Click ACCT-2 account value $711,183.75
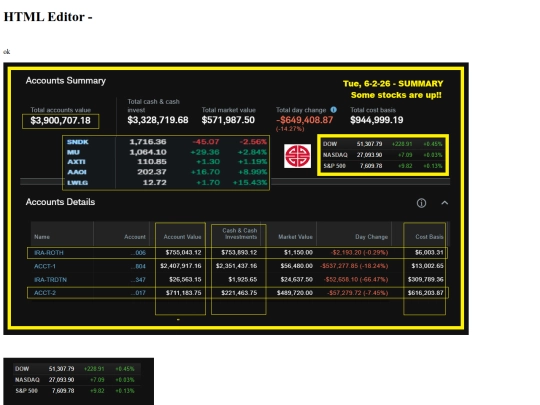This screenshot has height=405, width=540. point(184,293)
